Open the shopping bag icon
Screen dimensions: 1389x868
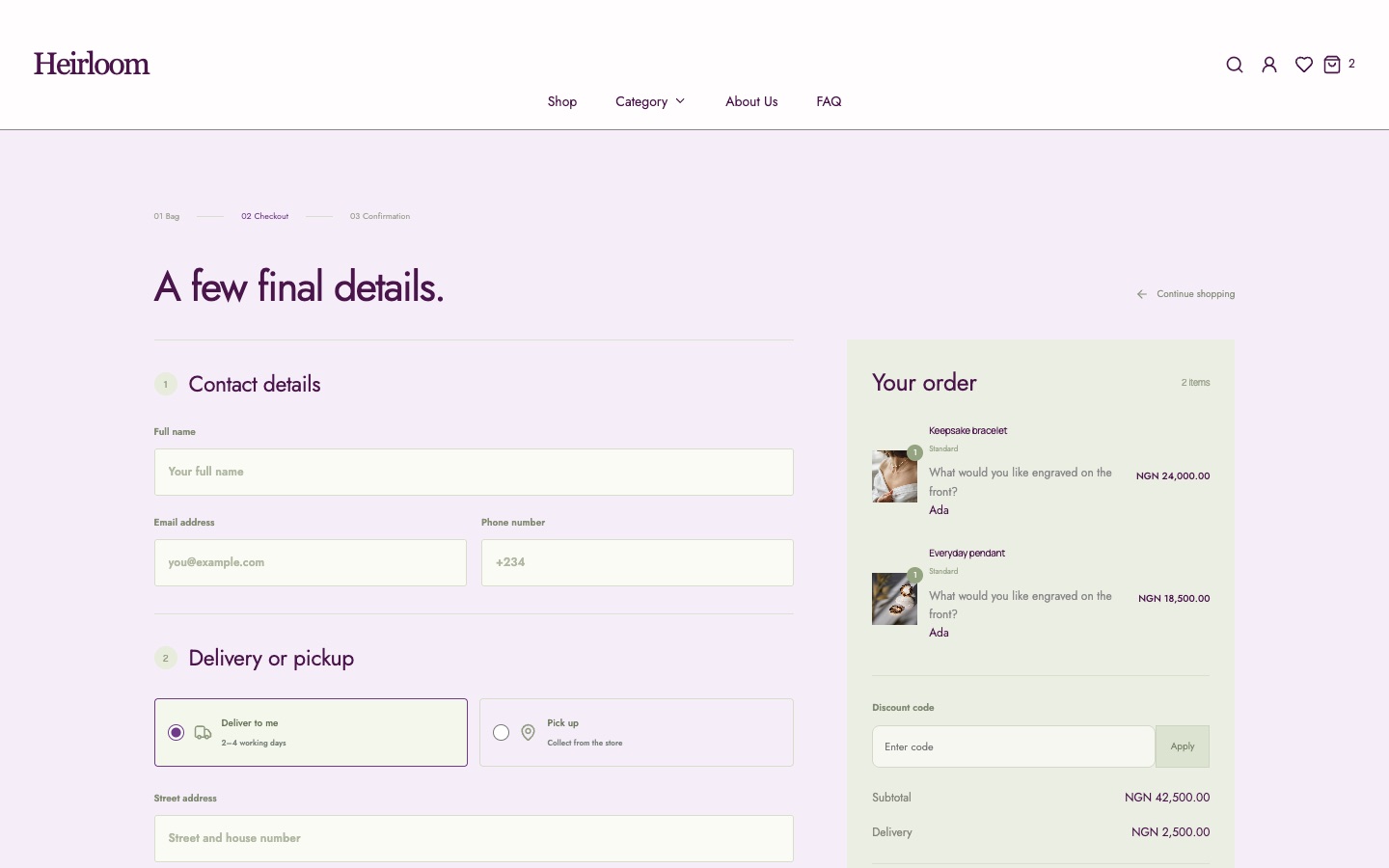click(x=1332, y=65)
